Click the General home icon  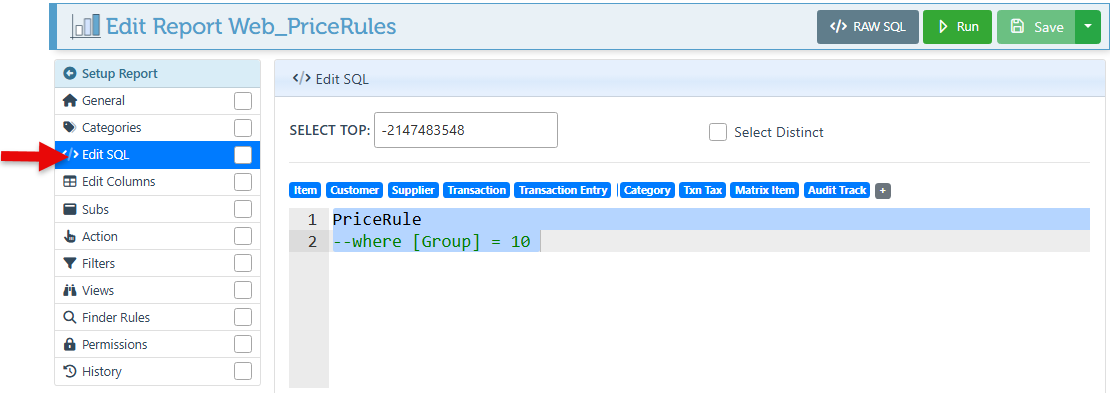click(70, 100)
